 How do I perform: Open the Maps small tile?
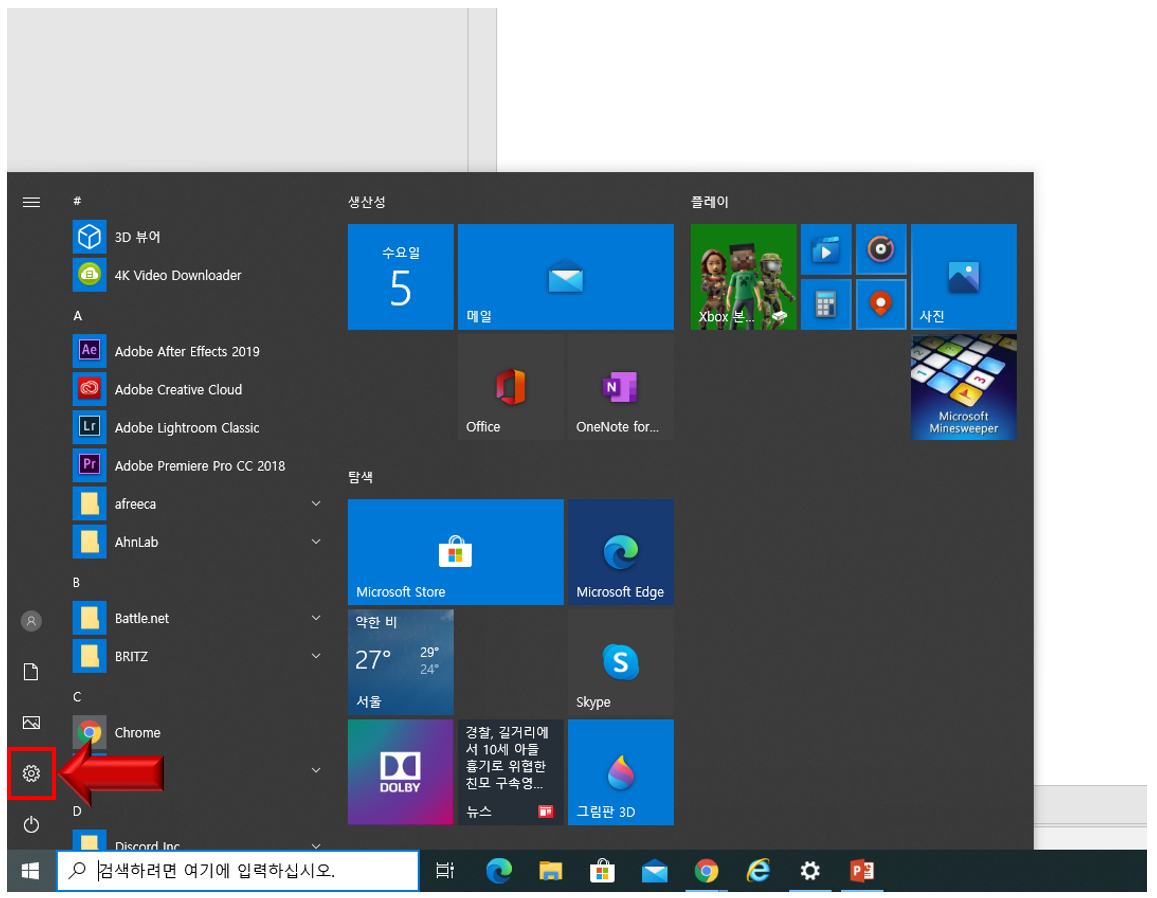tap(881, 304)
